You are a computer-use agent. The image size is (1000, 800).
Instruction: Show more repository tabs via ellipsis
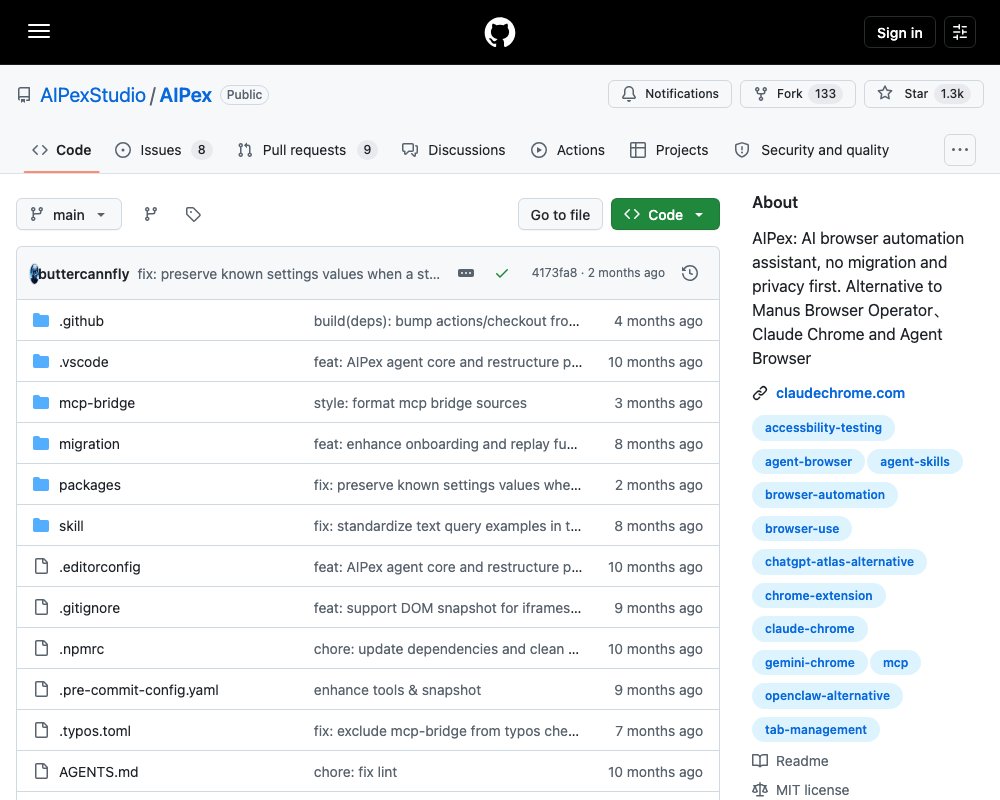coord(960,150)
